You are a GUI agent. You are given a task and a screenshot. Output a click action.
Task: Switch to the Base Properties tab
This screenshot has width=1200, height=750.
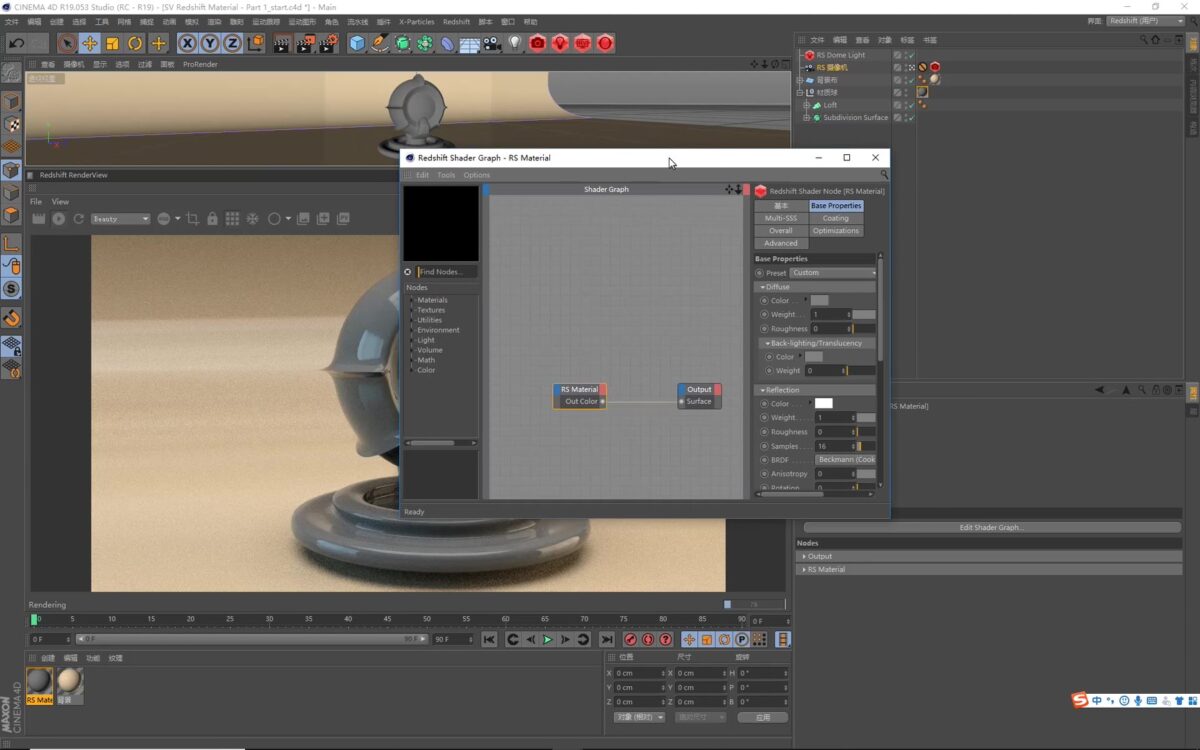pyautogui.click(x=836, y=205)
